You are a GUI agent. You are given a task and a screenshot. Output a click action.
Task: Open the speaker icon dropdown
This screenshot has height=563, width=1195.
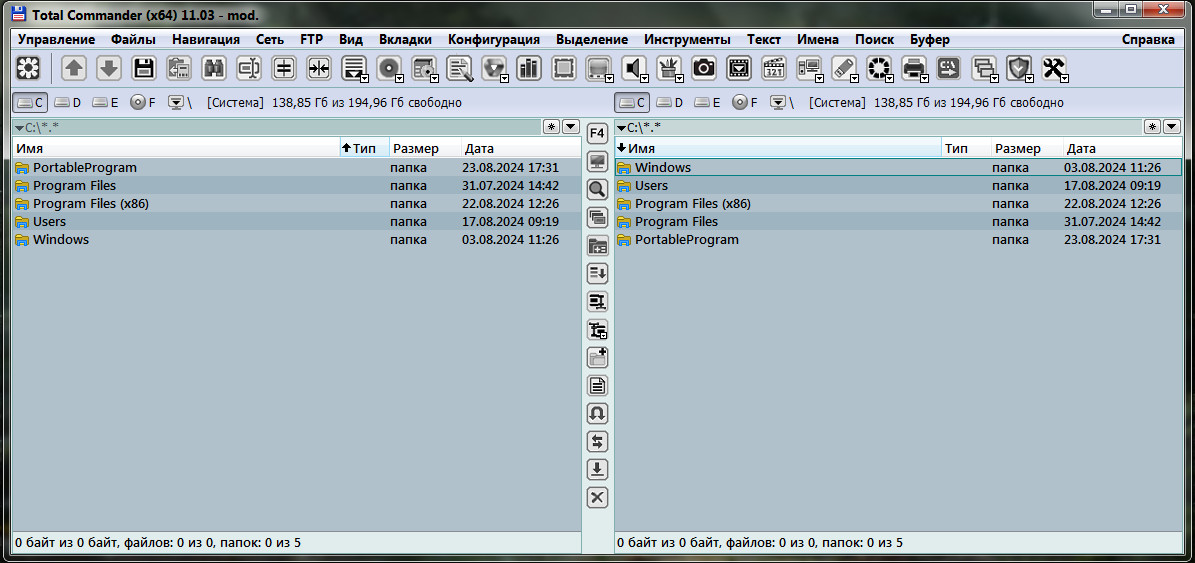pos(646,78)
